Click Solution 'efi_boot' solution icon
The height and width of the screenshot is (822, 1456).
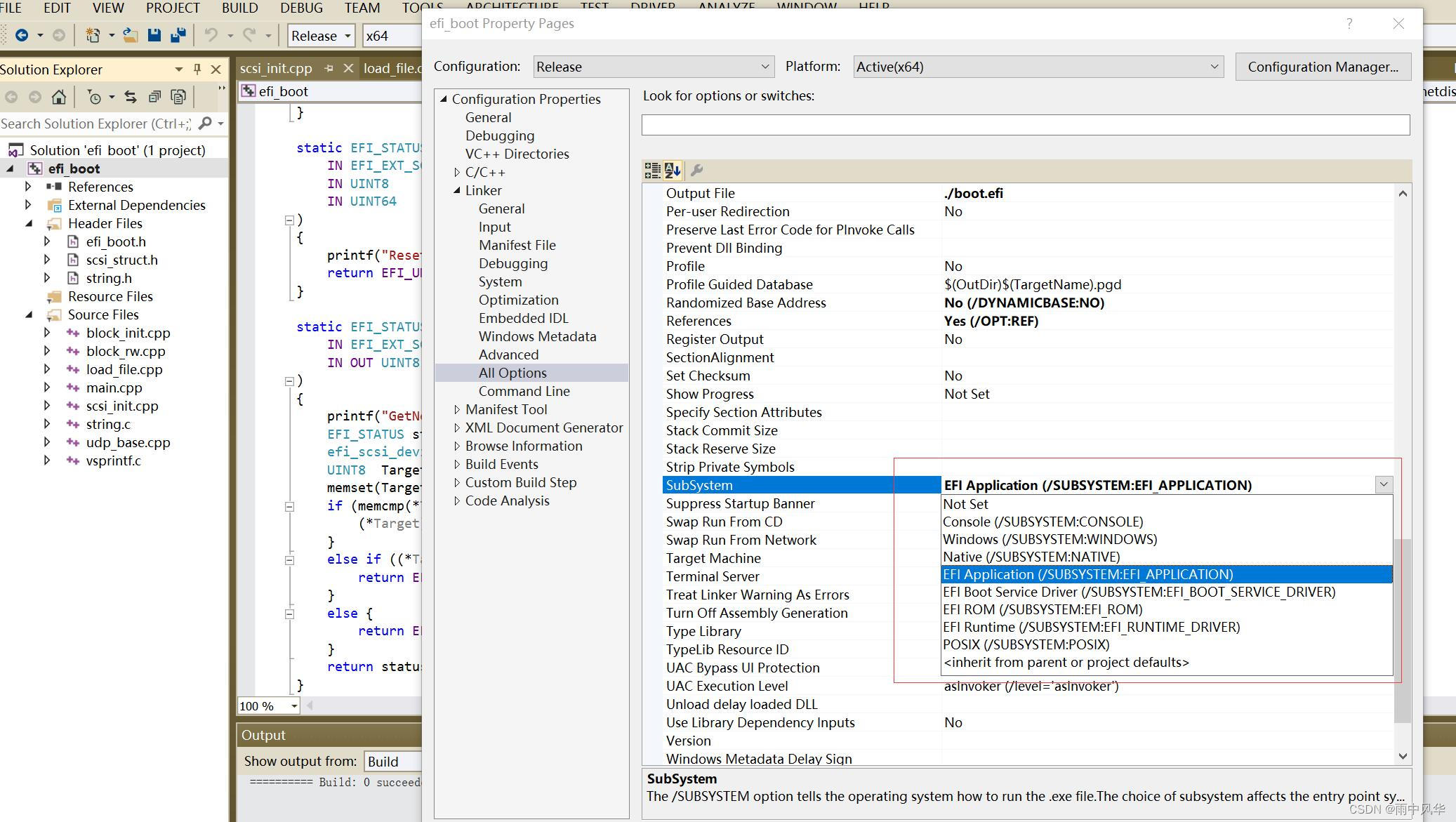(x=15, y=150)
